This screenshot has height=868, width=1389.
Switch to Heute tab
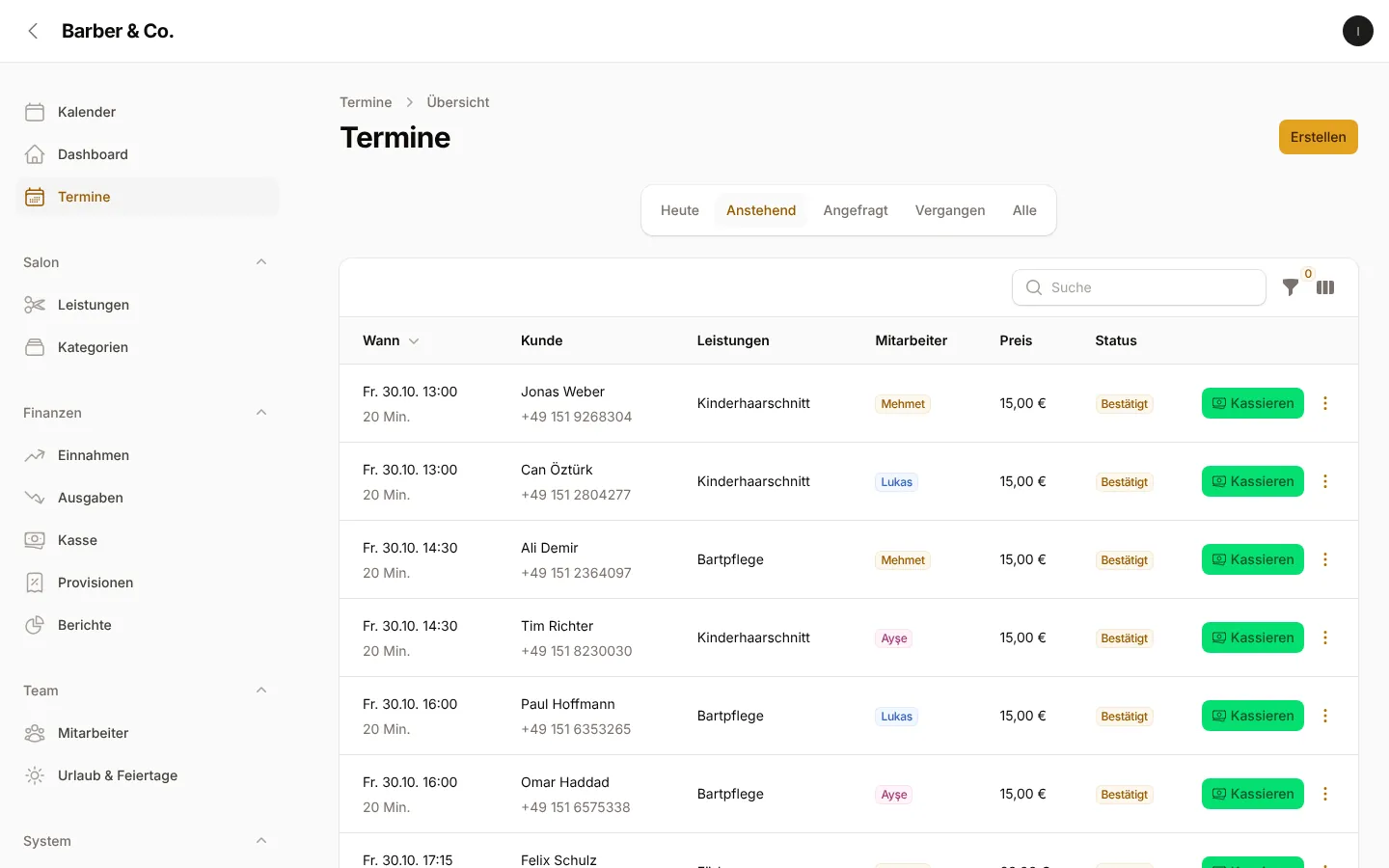pos(680,210)
